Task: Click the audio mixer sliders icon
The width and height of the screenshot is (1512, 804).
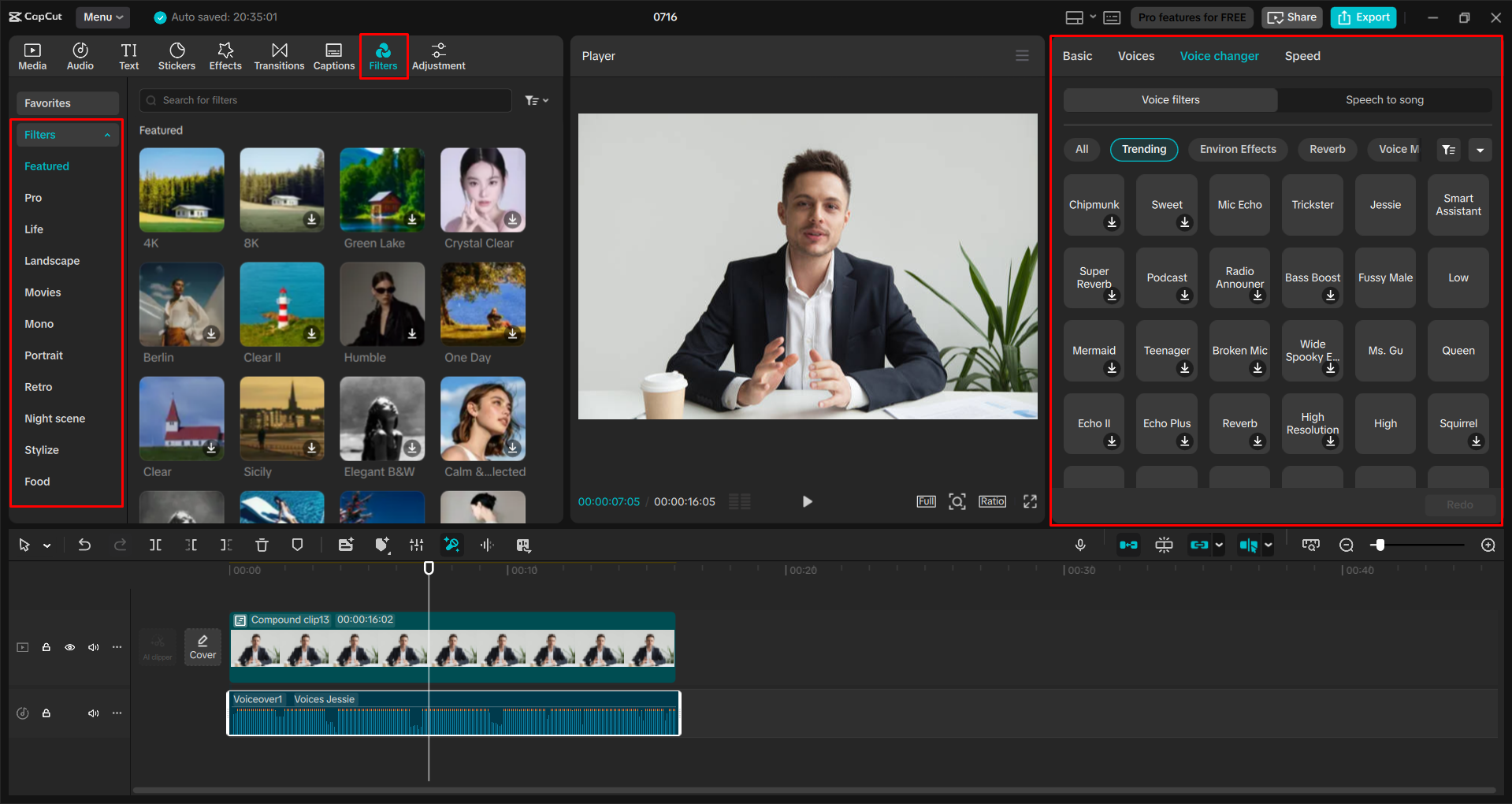Action: pyautogui.click(x=417, y=545)
